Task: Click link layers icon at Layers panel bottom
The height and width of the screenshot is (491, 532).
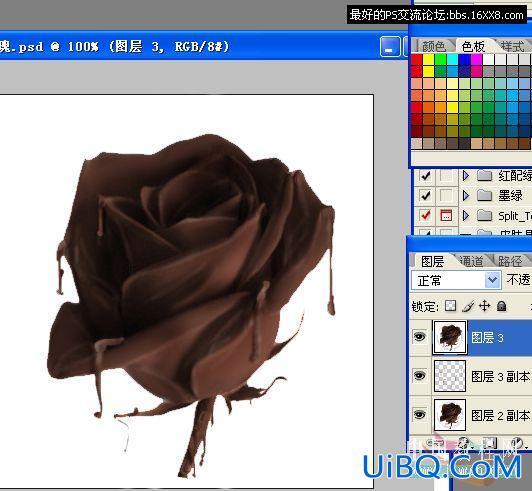Action: [x=435, y=443]
